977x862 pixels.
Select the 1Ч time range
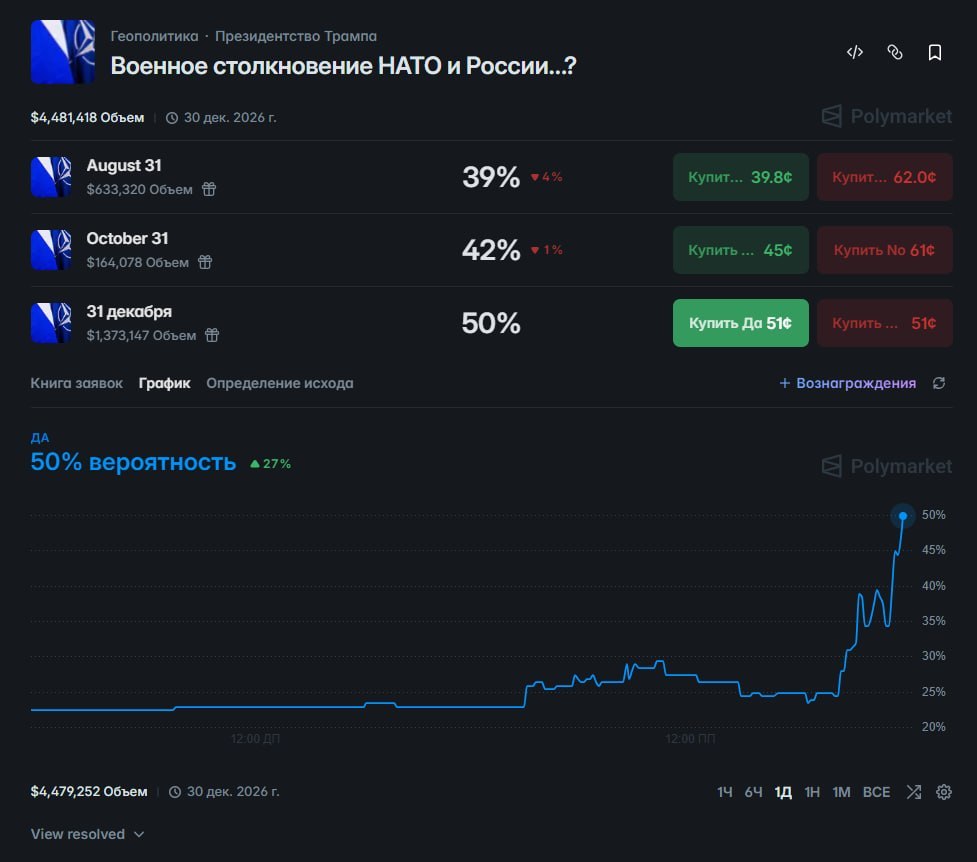(724, 792)
